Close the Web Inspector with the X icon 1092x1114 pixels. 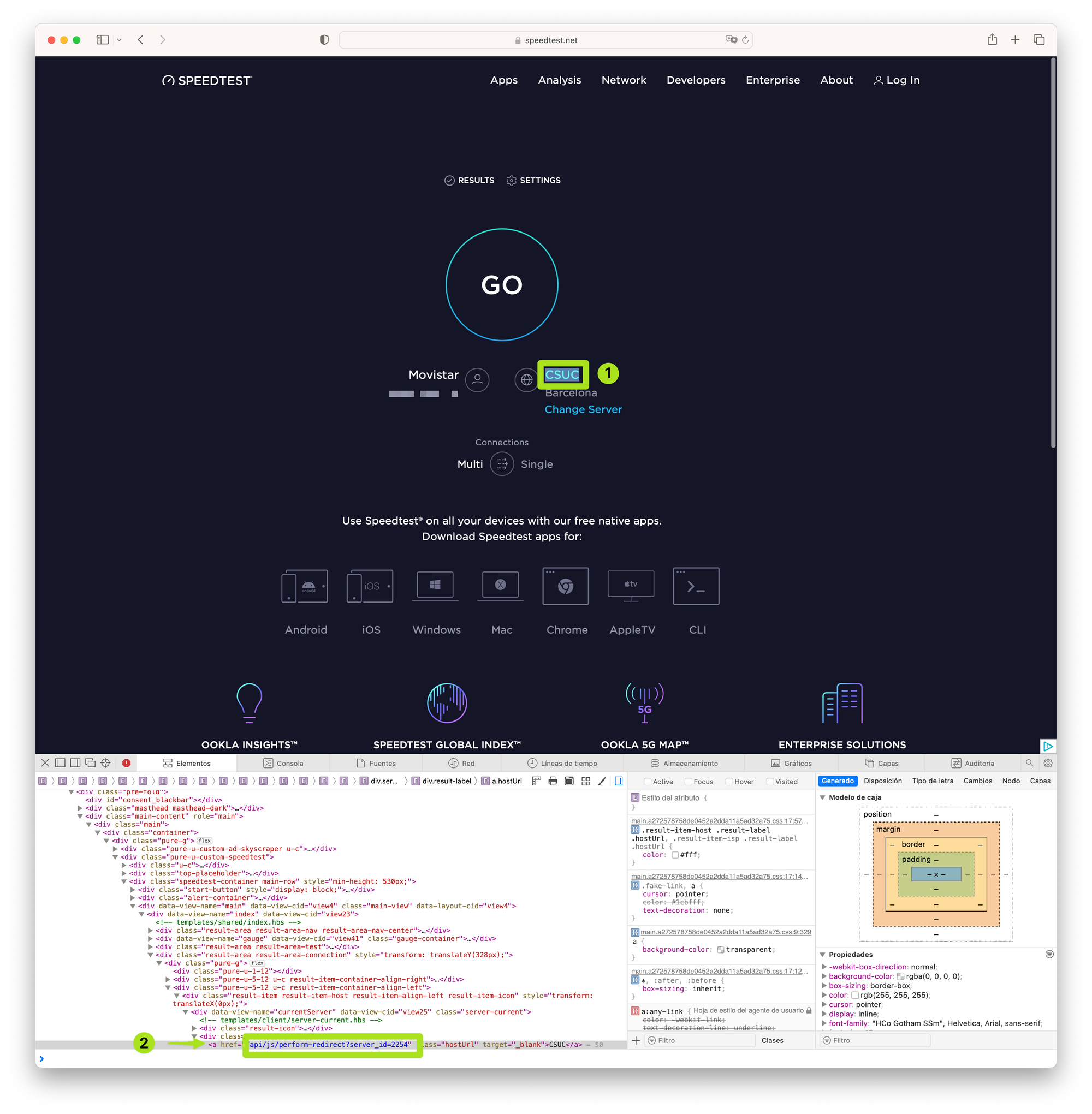45,762
